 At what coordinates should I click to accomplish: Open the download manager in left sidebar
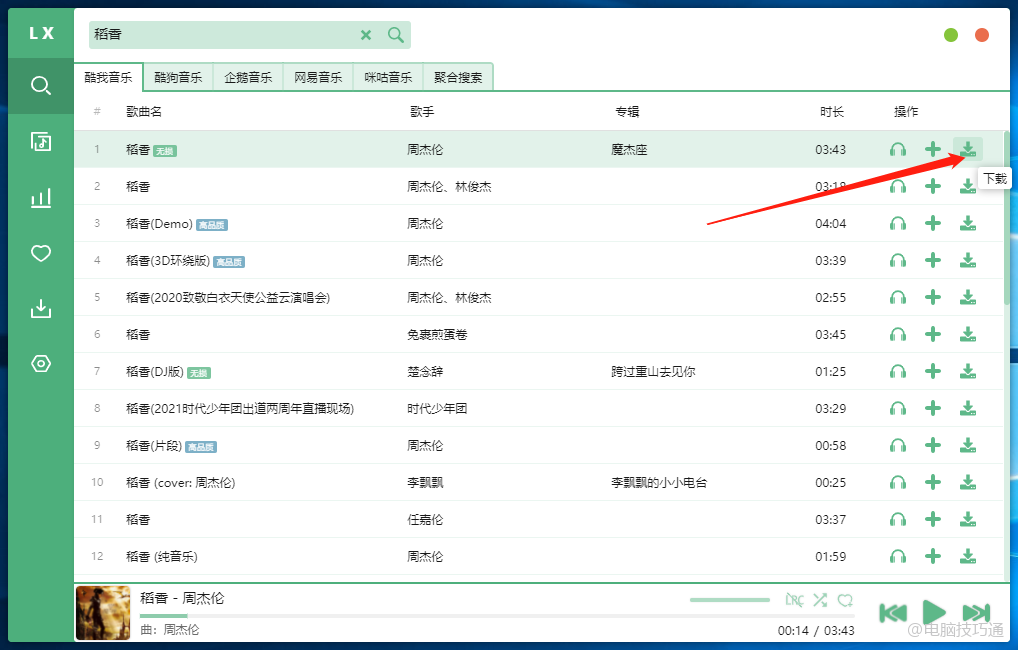click(40, 308)
